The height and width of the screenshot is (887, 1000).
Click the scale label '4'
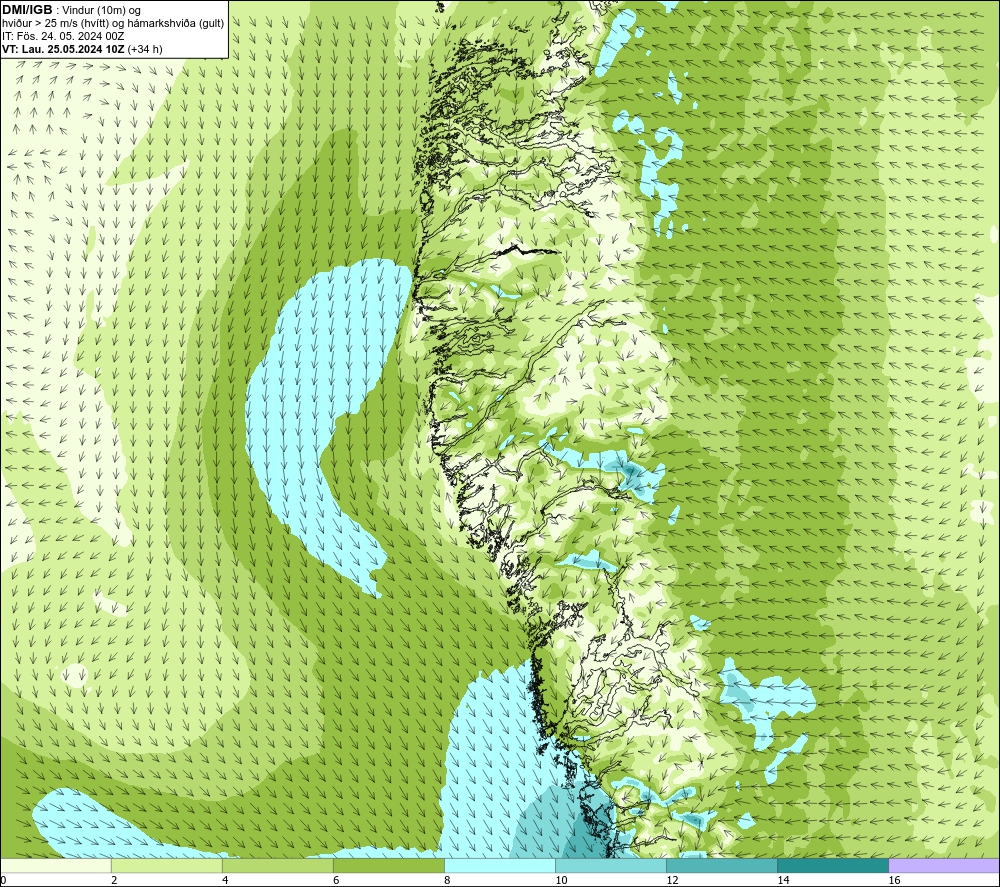[225, 880]
